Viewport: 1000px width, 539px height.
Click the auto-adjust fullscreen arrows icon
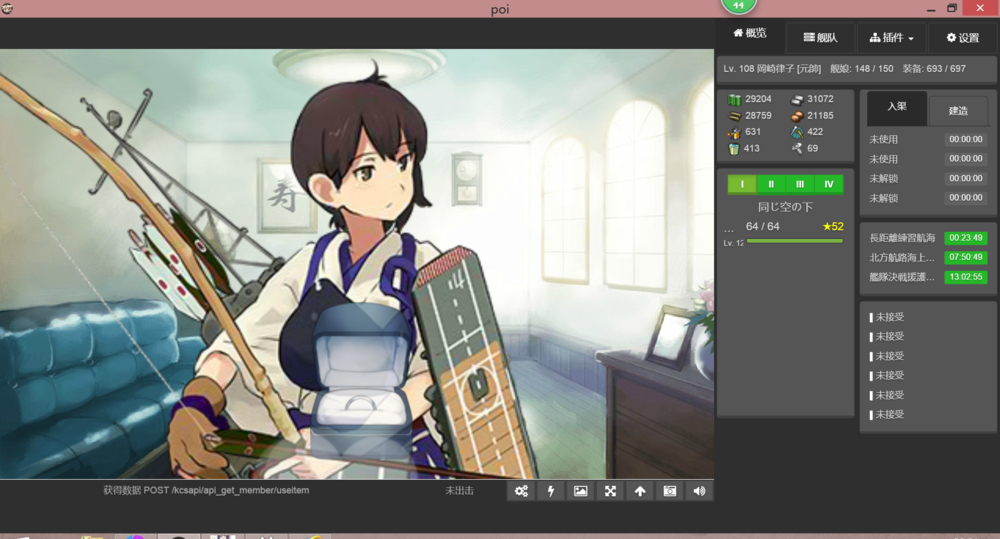(610, 491)
